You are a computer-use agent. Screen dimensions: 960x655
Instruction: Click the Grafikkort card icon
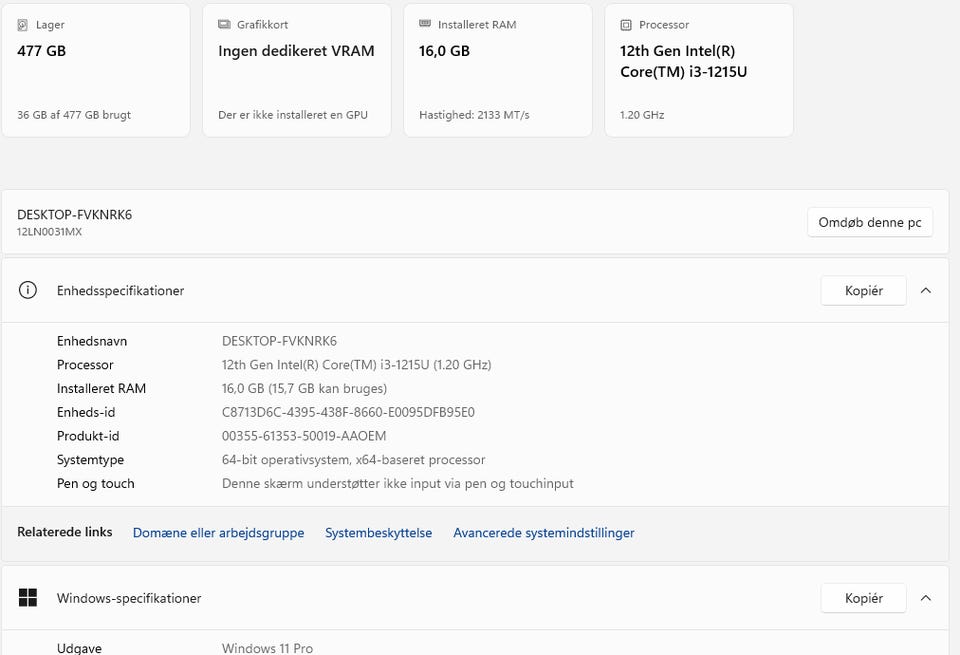(224, 24)
